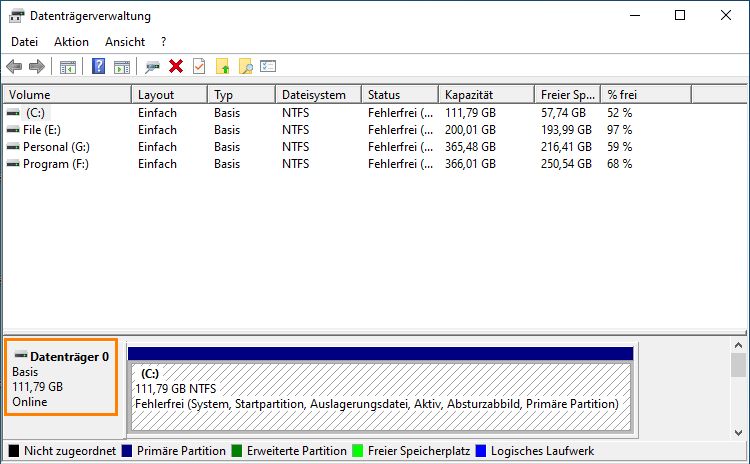750x464 pixels.
Task: Click the Basis cell in Personal (G:) row
Action: point(227,147)
